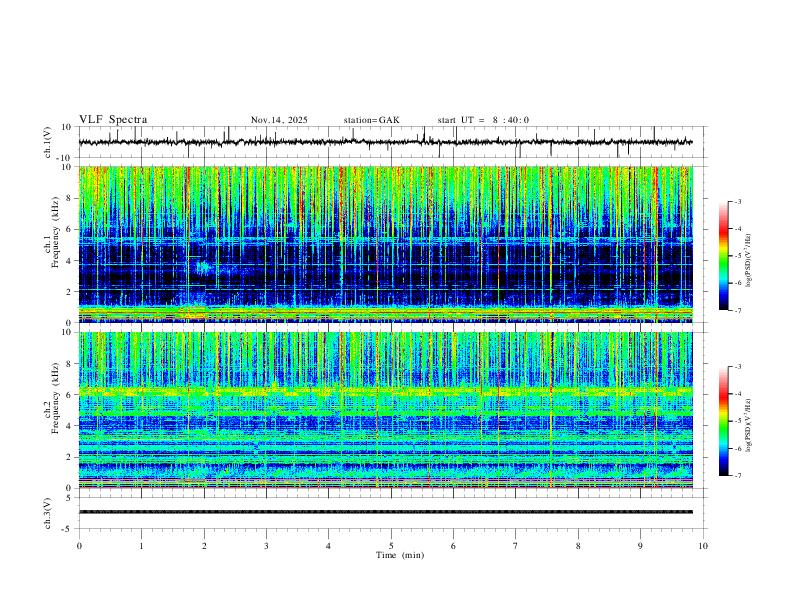Click time axis tick label "9"
The image size is (792, 612).
click(640, 546)
